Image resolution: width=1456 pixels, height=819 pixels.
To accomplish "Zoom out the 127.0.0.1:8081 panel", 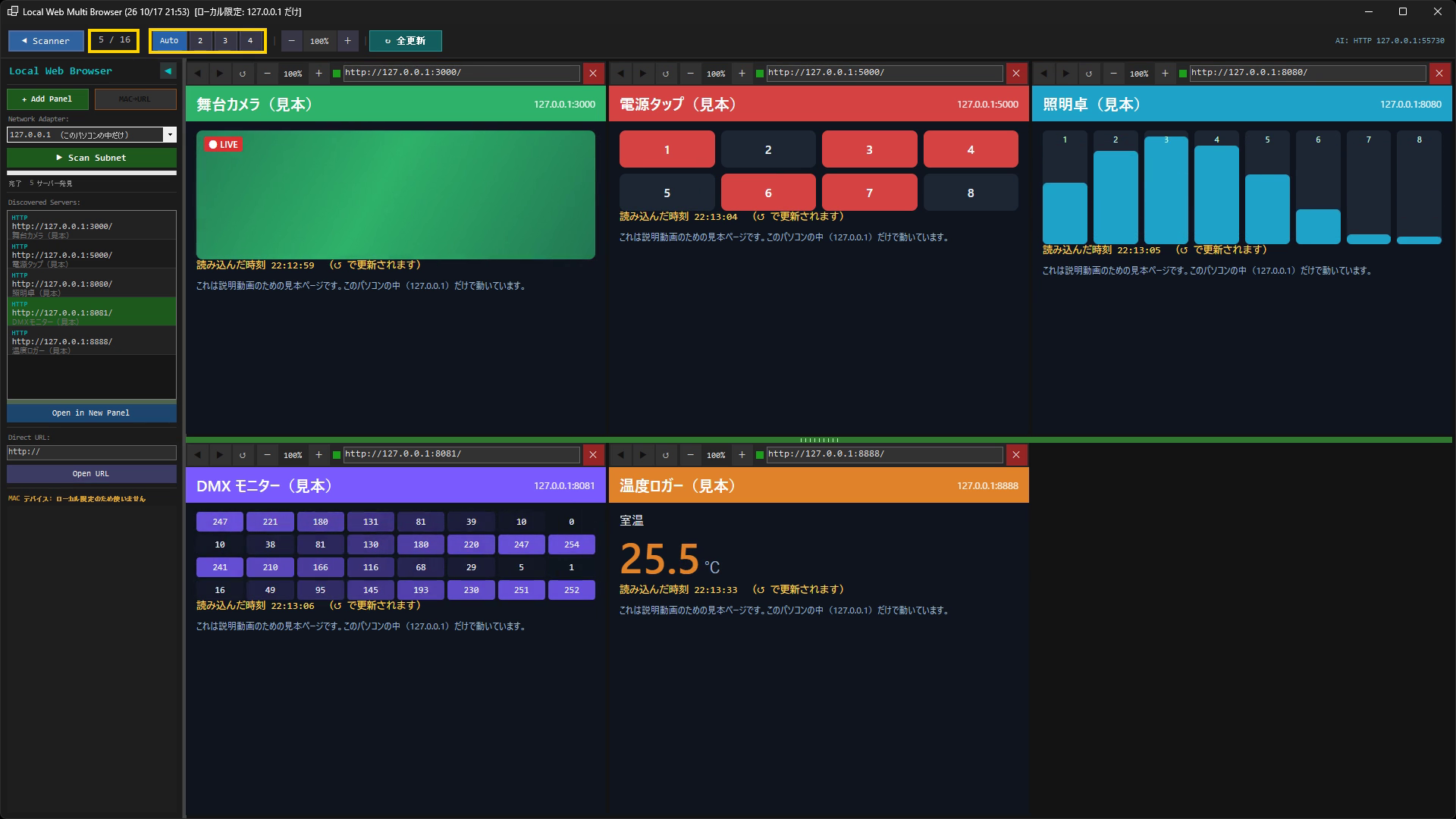I will pos(267,455).
